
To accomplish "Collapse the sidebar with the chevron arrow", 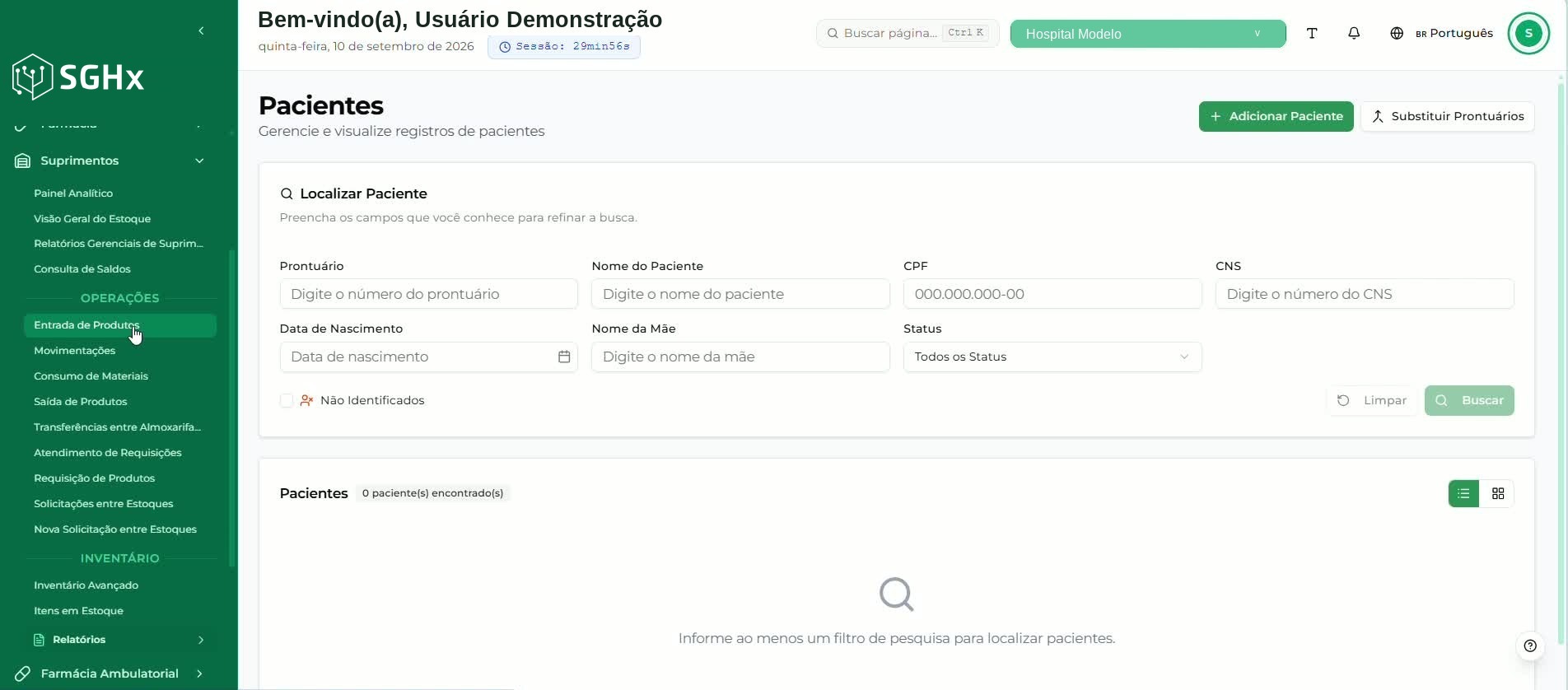I will [201, 30].
